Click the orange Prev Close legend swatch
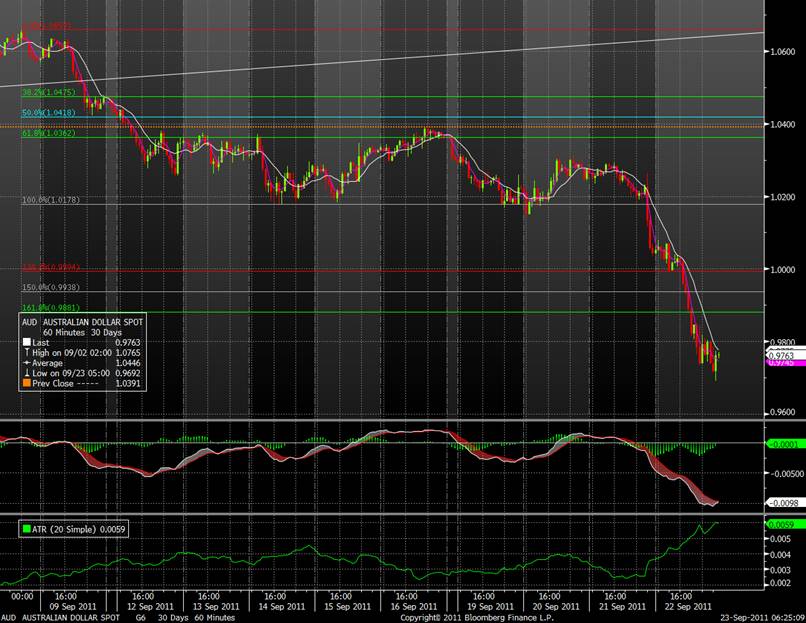The width and height of the screenshot is (806, 623). [x=27, y=381]
